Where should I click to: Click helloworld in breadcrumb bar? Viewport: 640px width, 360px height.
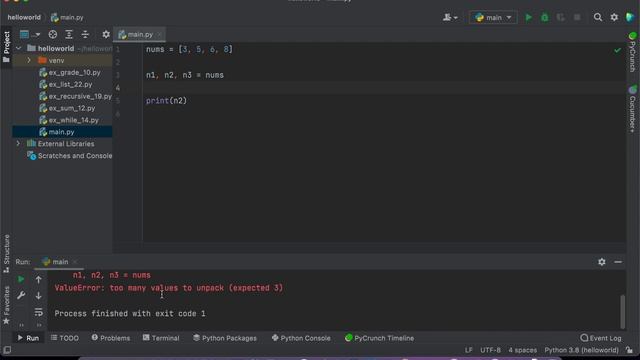pos(24,18)
